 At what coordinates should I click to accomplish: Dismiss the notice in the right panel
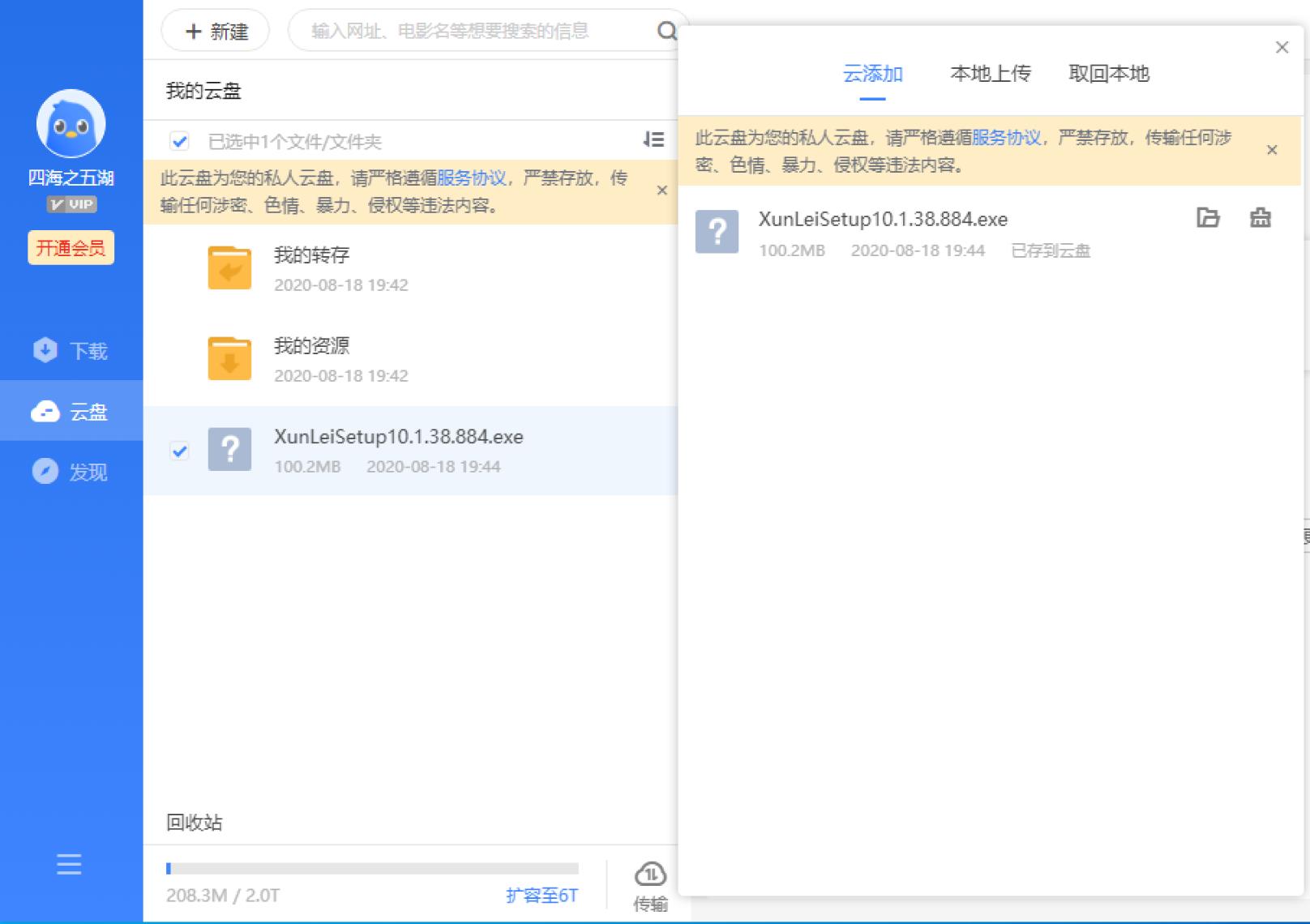(x=1272, y=150)
